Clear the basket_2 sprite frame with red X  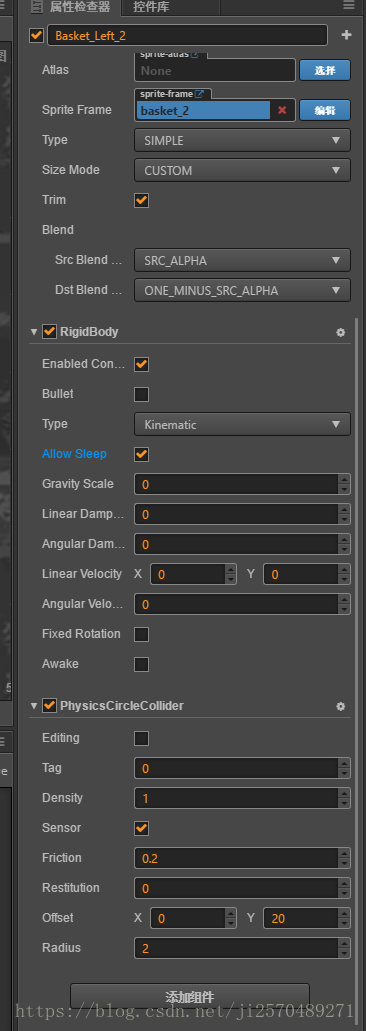(x=282, y=110)
